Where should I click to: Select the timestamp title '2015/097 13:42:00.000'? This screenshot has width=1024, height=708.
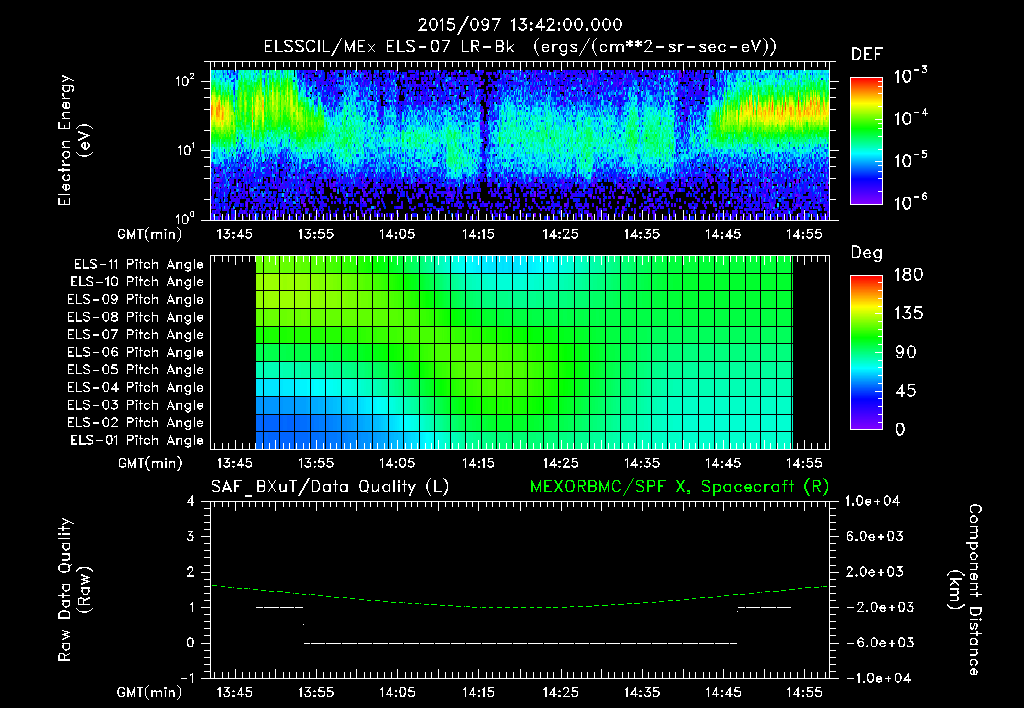point(520,25)
